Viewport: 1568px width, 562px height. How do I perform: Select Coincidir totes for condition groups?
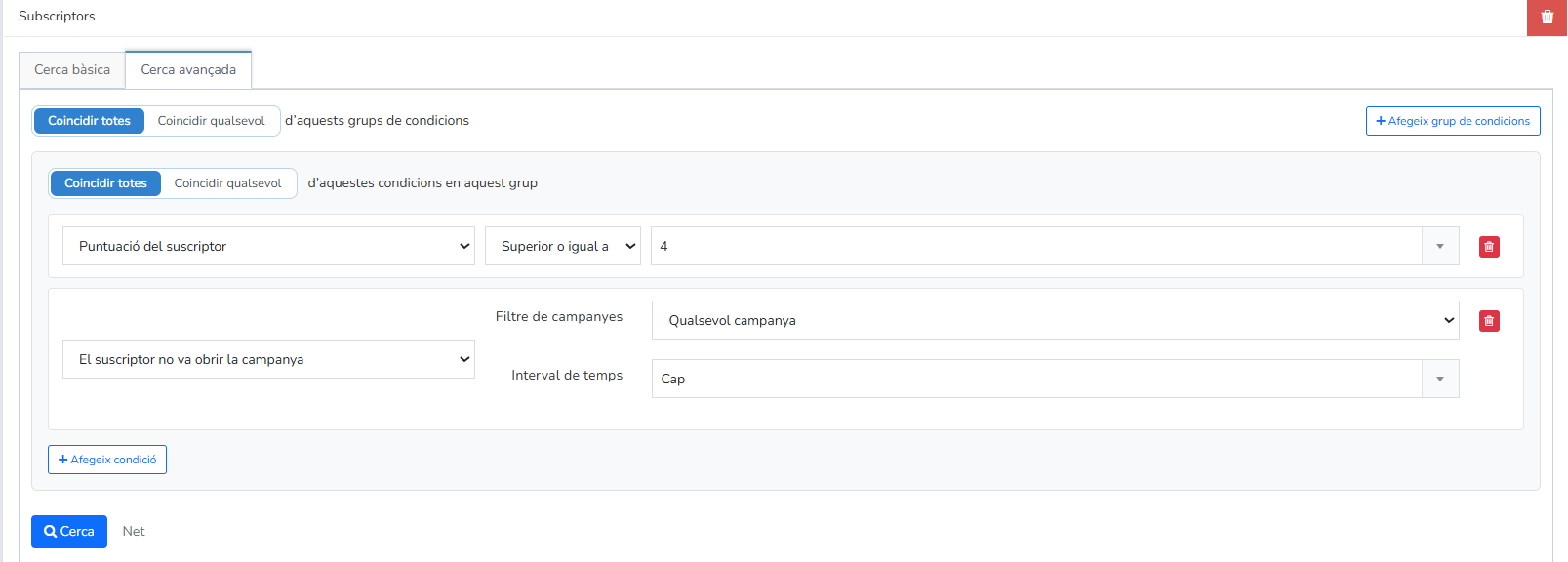89,121
